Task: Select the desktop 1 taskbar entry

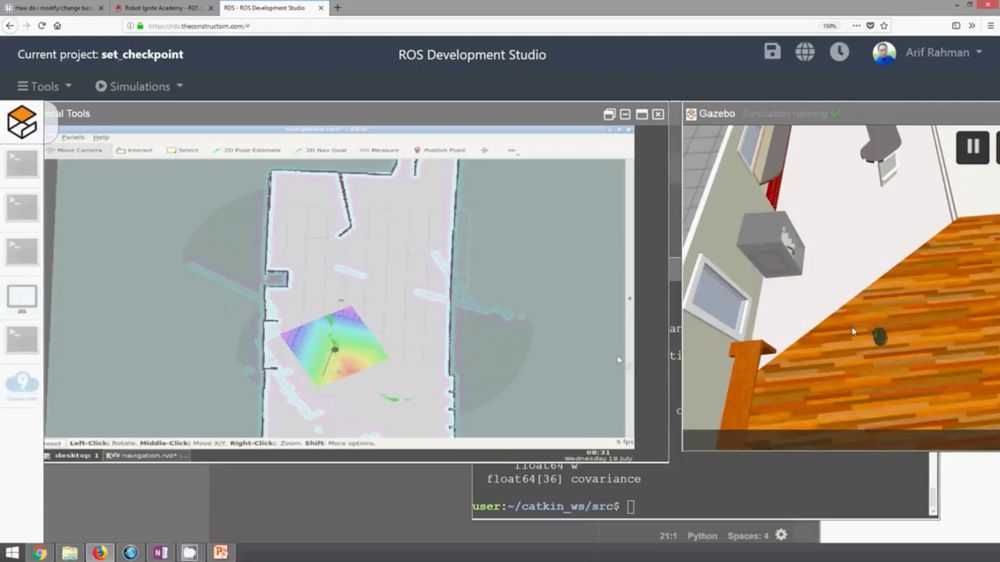Action: point(72,455)
